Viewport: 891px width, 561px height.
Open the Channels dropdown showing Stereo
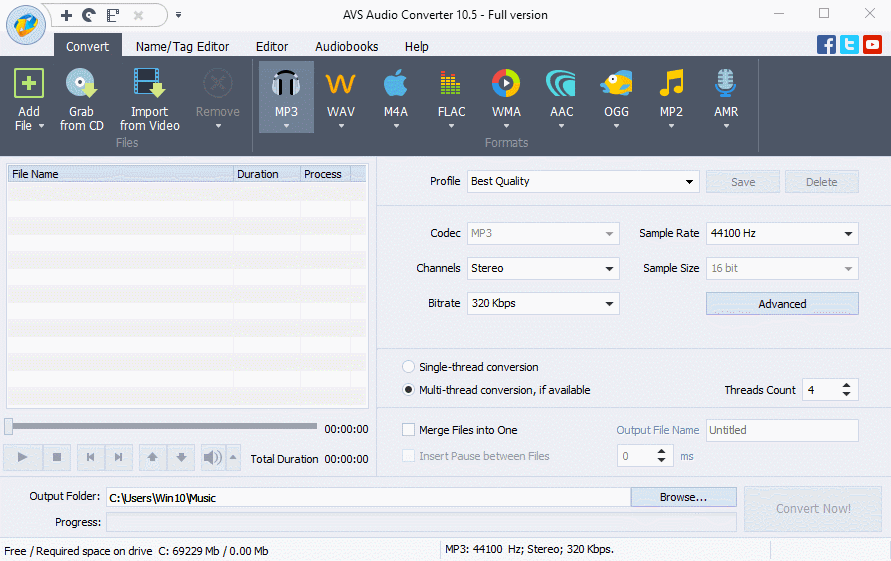(x=543, y=268)
